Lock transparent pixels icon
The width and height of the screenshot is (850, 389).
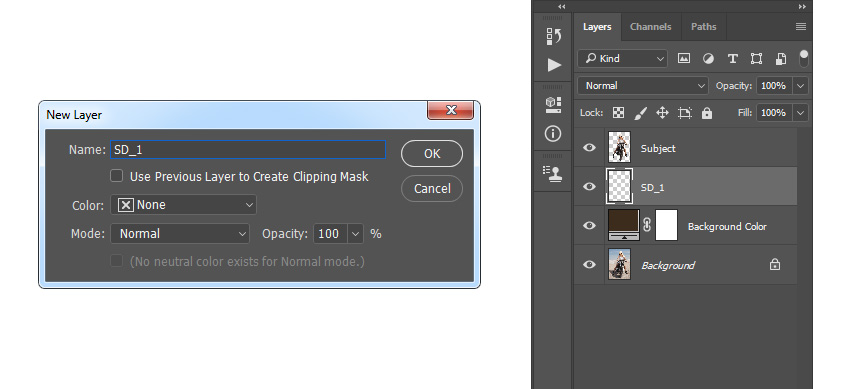click(x=618, y=113)
